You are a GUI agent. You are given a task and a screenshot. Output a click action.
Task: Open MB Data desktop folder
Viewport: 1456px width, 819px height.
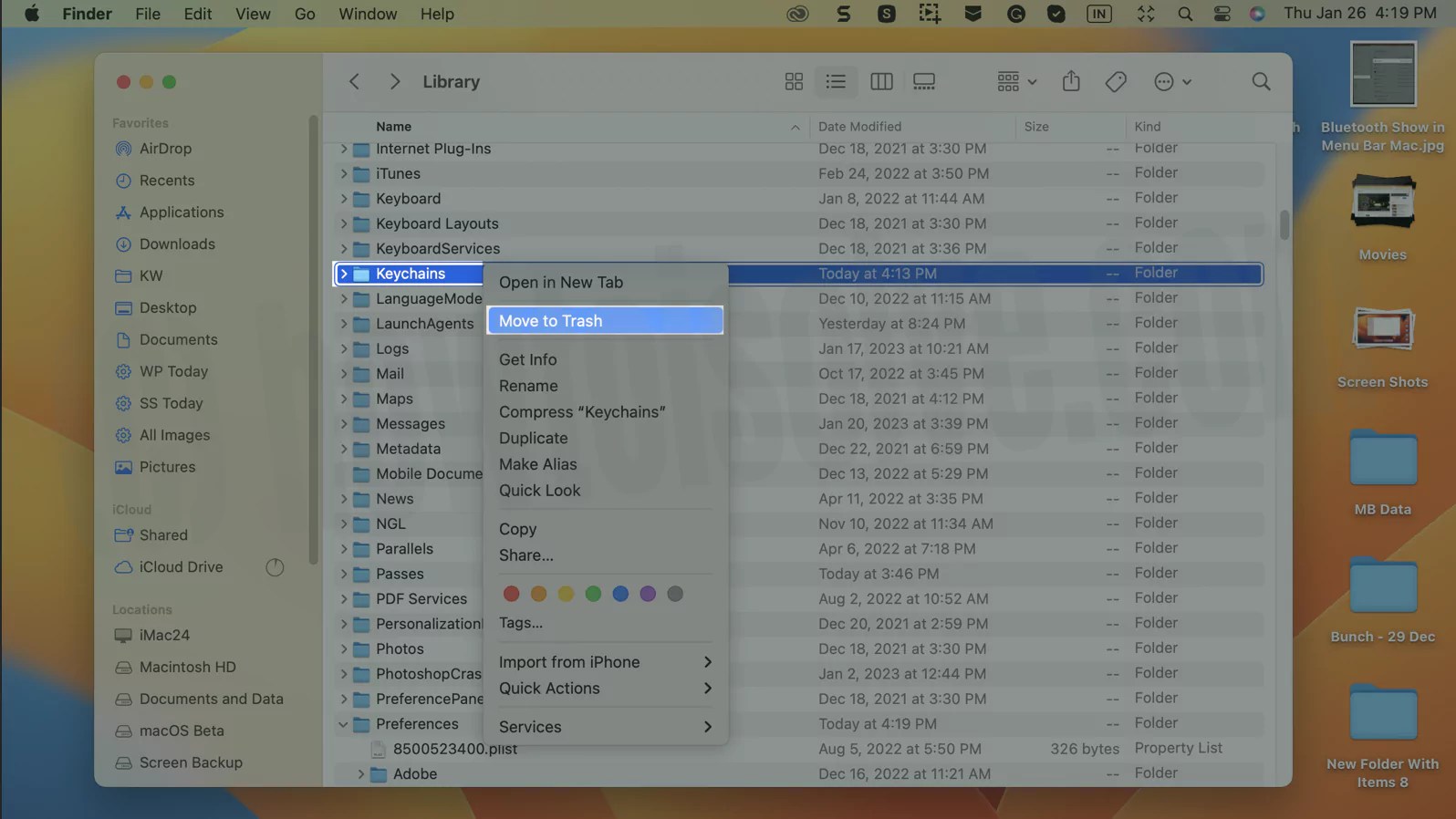pos(1382,472)
